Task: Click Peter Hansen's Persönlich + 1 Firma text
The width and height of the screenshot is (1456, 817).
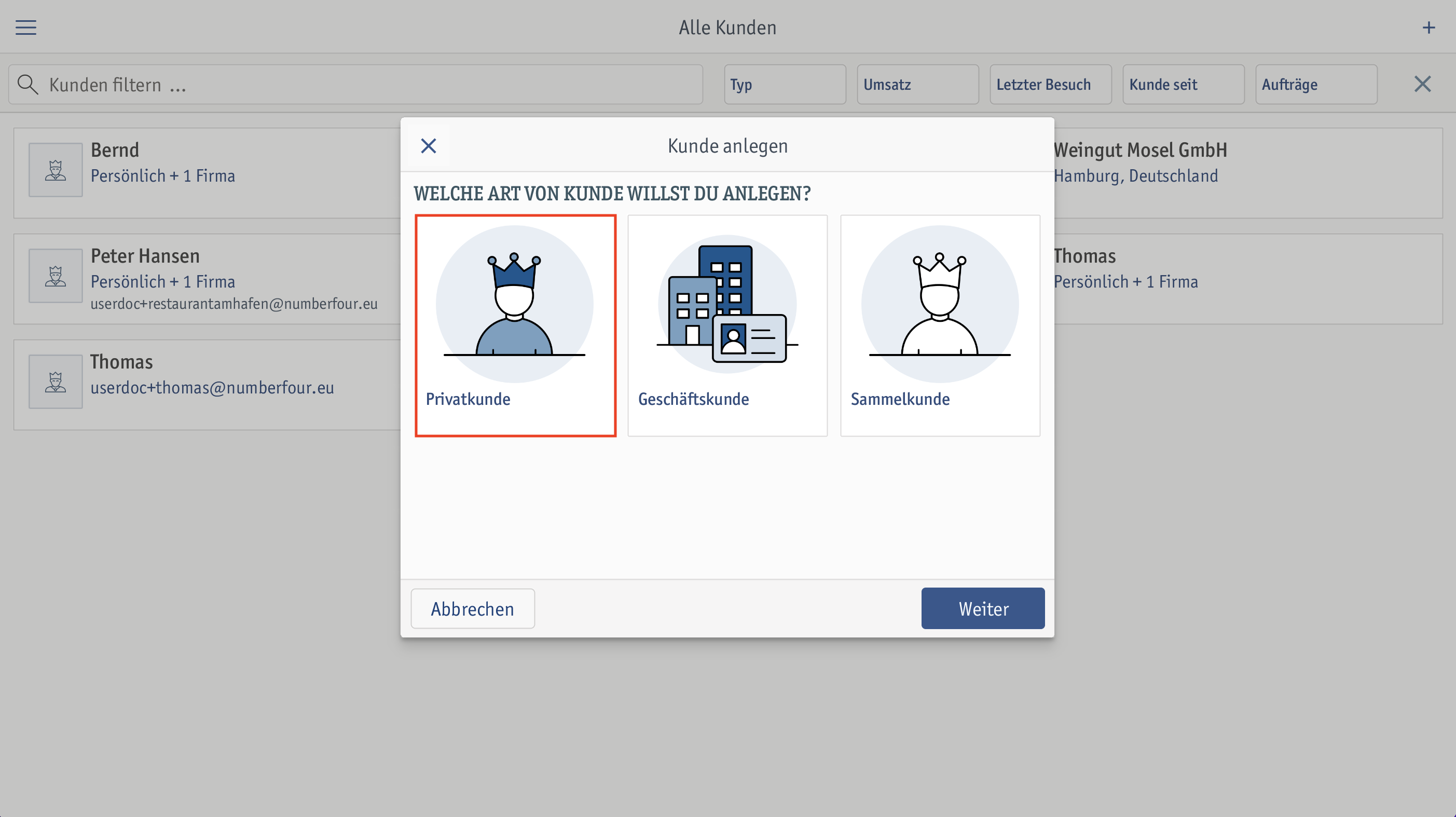Action: pos(163,281)
